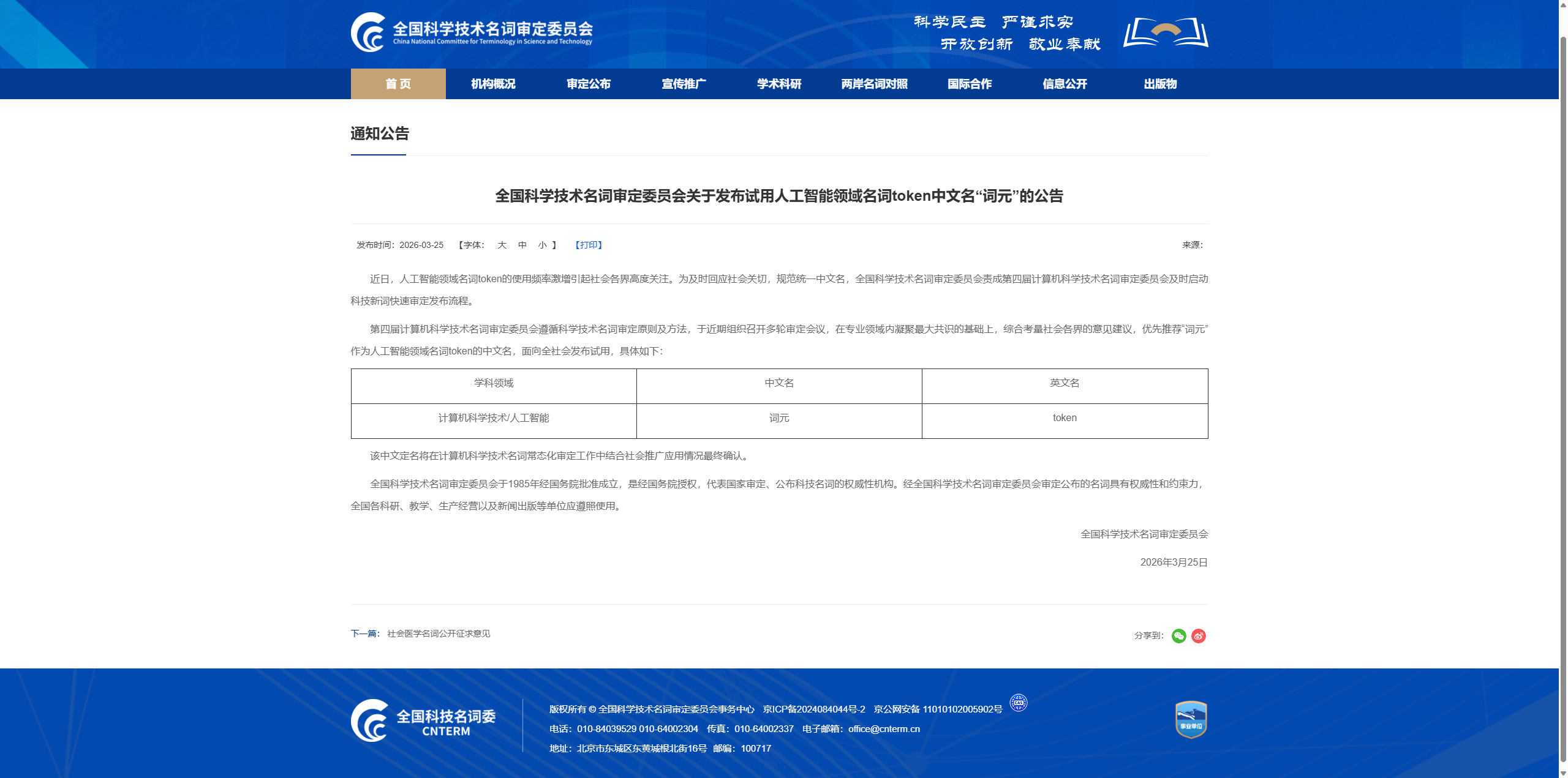This screenshot has height=778, width=1568.
Task: Open the 审定公布 navigation menu
Action: coord(589,84)
